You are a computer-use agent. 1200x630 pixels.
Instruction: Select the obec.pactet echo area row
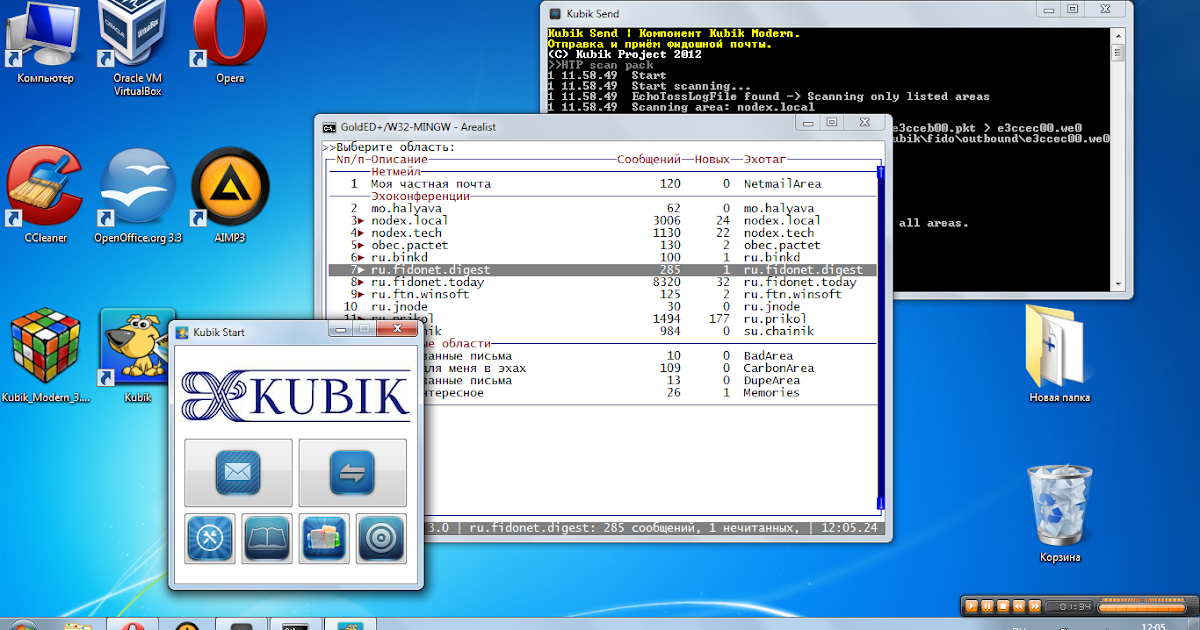[x=602, y=245]
